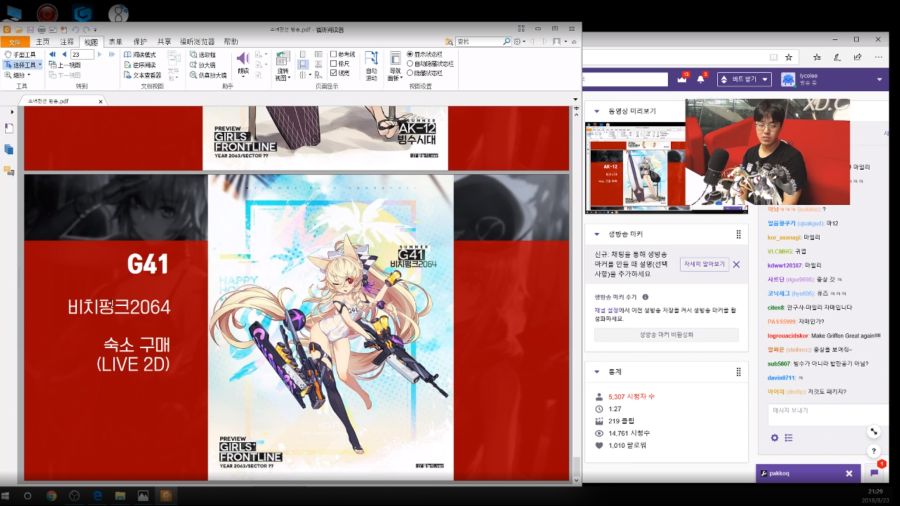Image resolution: width=900 pixels, height=506 pixels.
Task: Open Chrome from the taskbar
Action: (51, 496)
